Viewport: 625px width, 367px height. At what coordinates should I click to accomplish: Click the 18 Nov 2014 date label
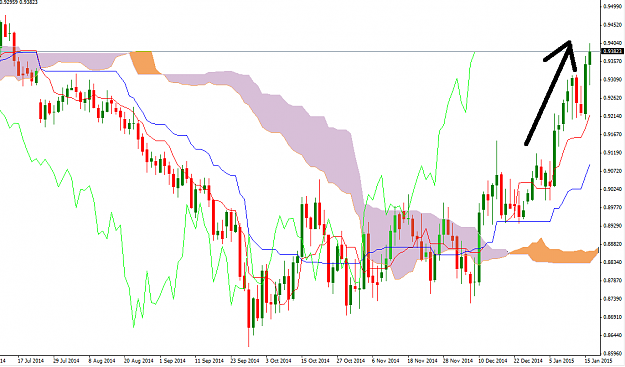click(x=422, y=361)
